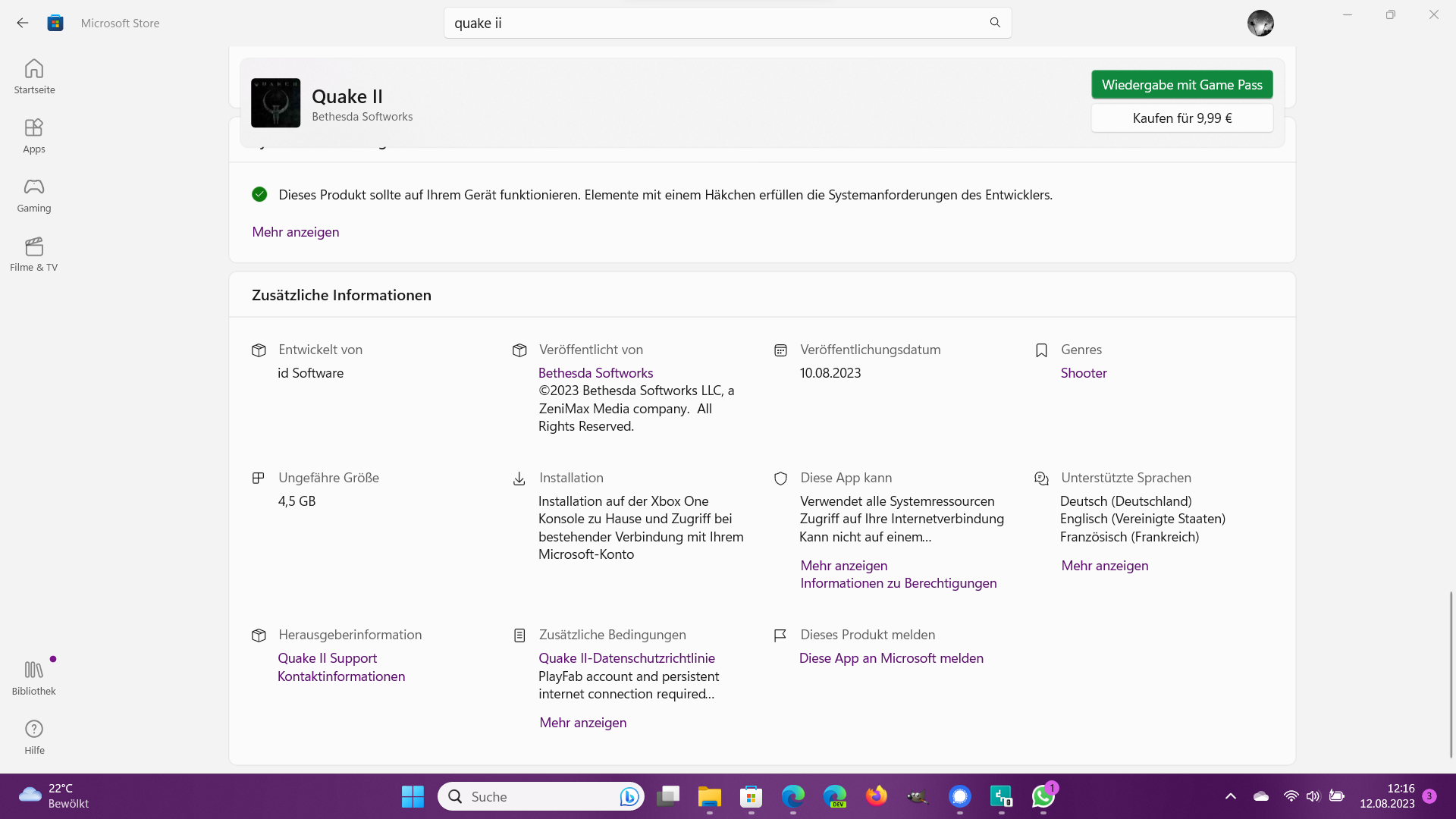Open the Shooter genre link
The width and height of the screenshot is (1456, 819).
(x=1083, y=373)
